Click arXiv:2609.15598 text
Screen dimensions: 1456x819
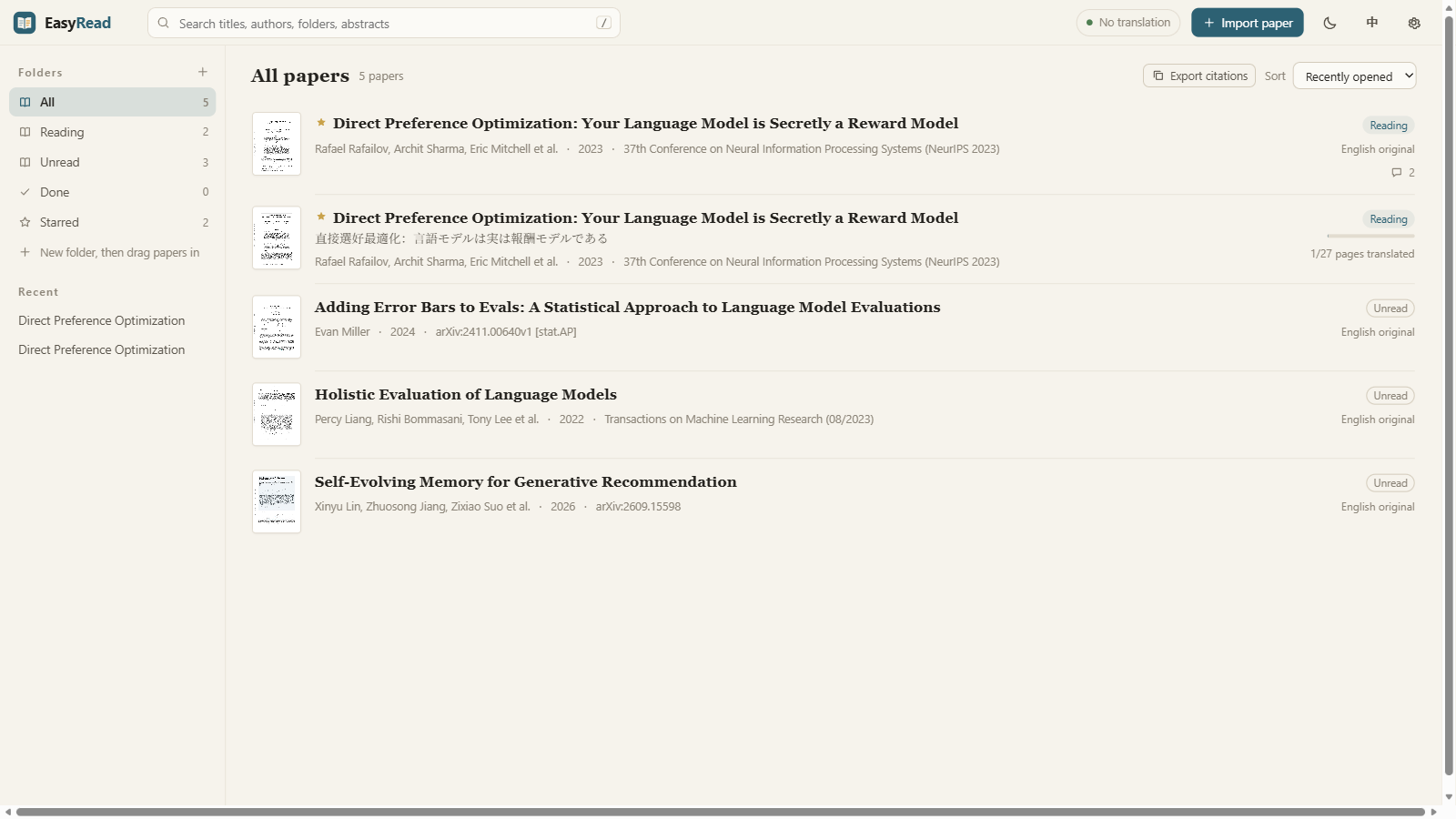click(x=638, y=507)
